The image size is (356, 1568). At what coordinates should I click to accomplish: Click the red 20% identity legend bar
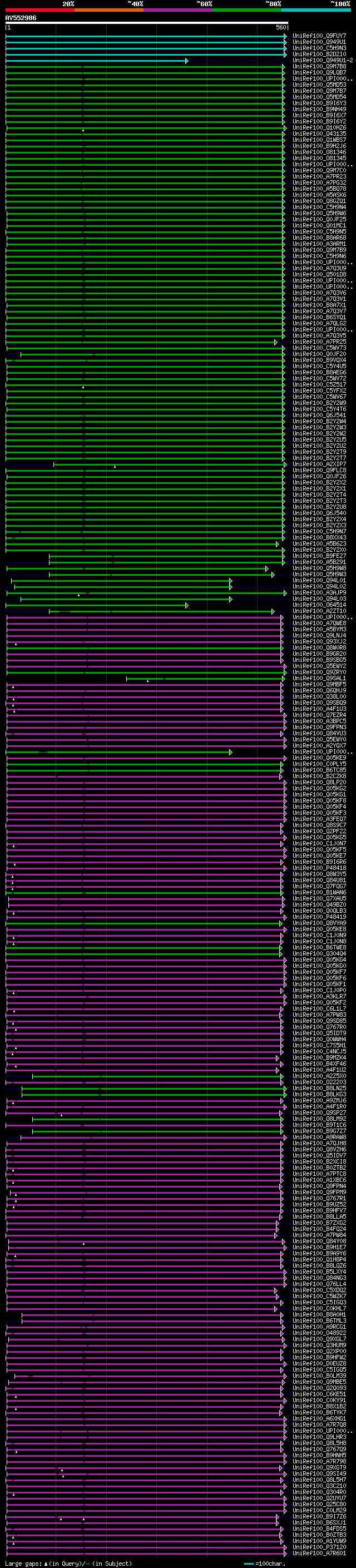click(39, 10)
